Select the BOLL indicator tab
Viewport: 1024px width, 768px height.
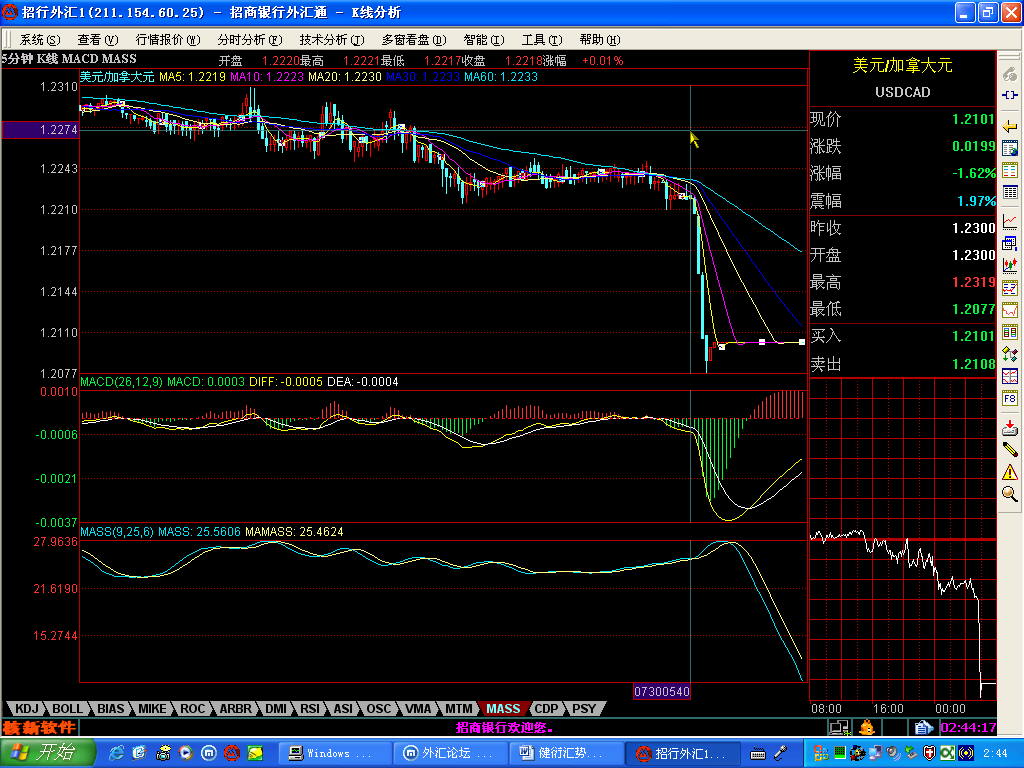click(x=68, y=709)
